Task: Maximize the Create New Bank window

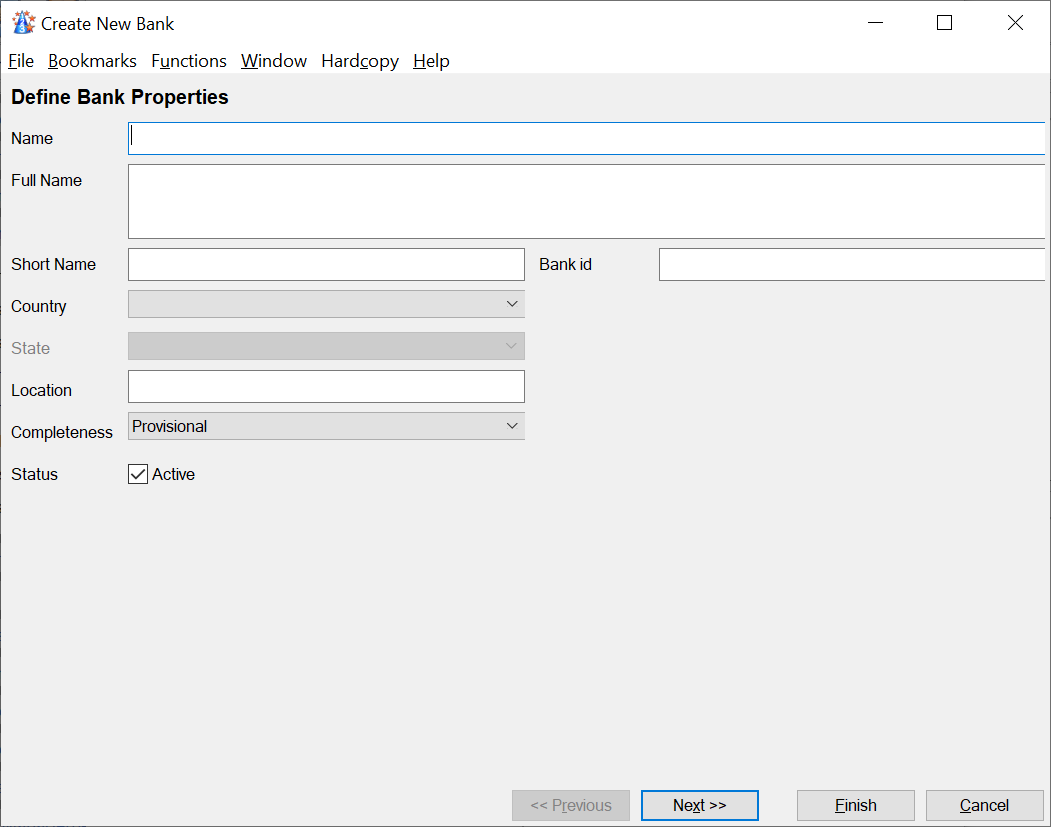Action: click(x=944, y=23)
